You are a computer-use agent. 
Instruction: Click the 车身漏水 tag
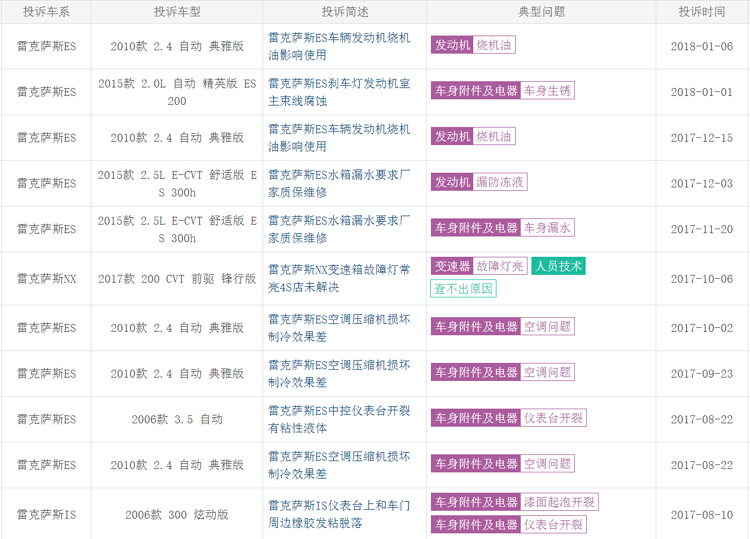547,228
